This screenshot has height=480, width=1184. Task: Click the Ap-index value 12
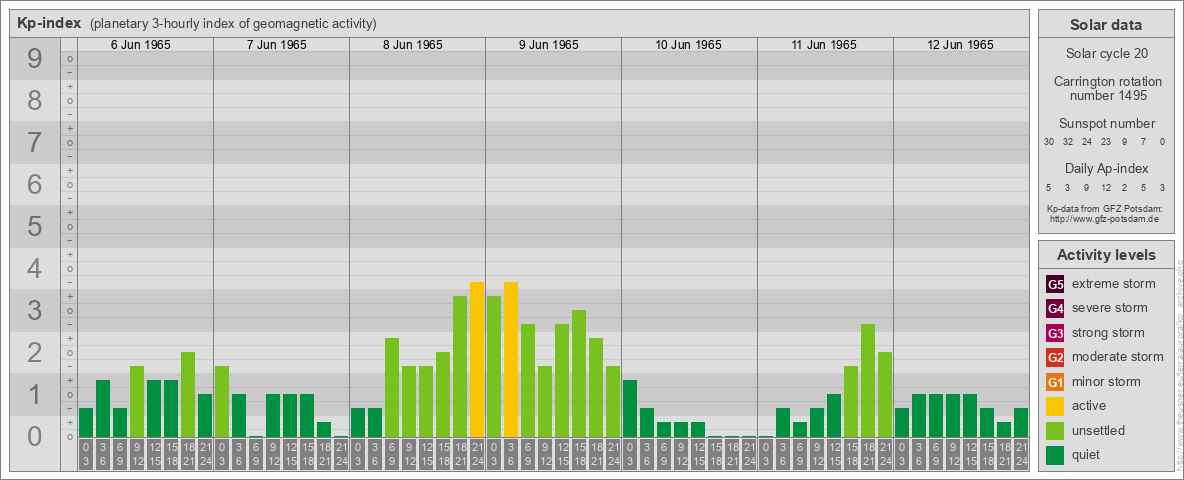coord(1105,187)
